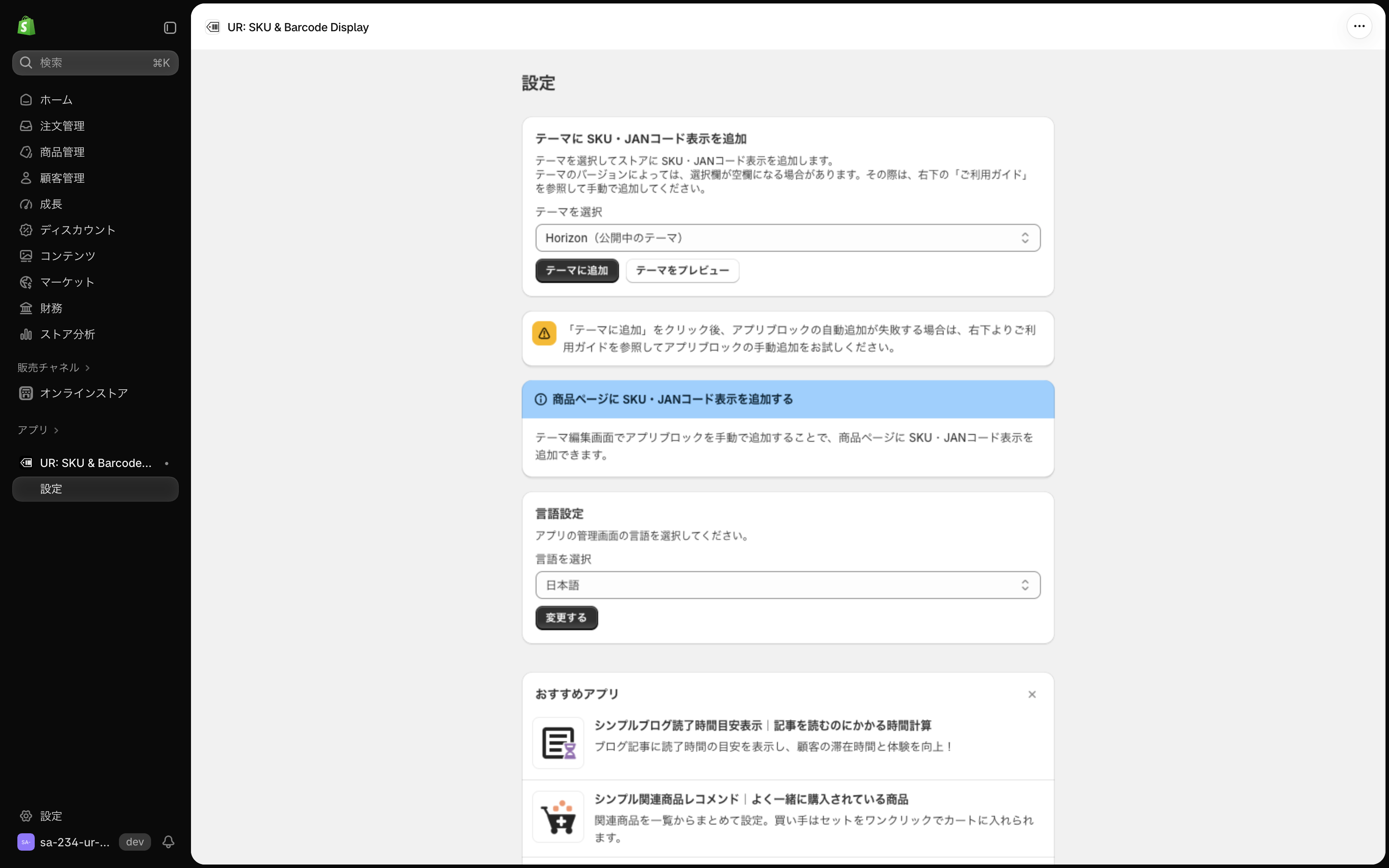Viewport: 1389px width, 868px height.
Task: Click the yellow warning triangle icon
Action: [x=544, y=334]
